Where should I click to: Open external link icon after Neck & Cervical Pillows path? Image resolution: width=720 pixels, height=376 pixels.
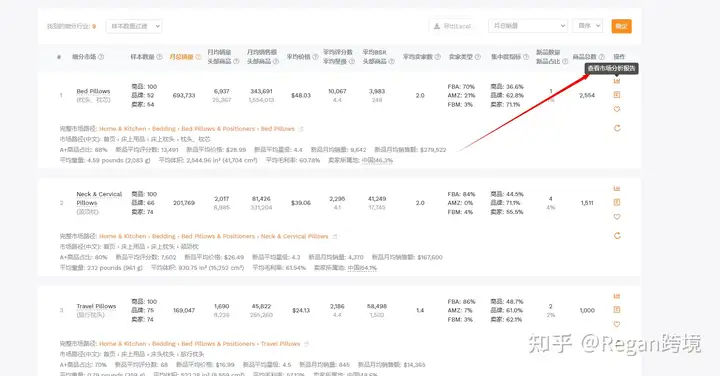pyautogui.click(x=335, y=236)
